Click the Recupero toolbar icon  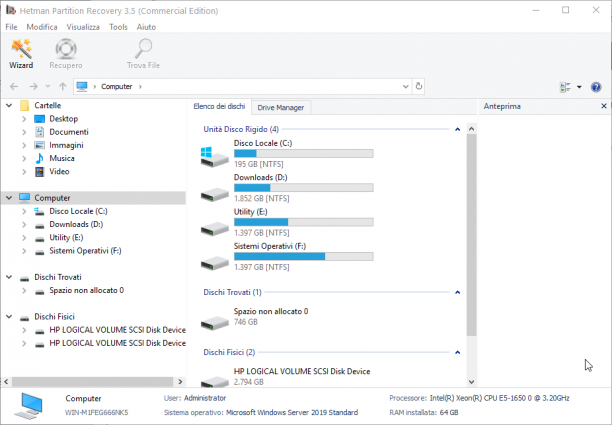click(x=66, y=54)
